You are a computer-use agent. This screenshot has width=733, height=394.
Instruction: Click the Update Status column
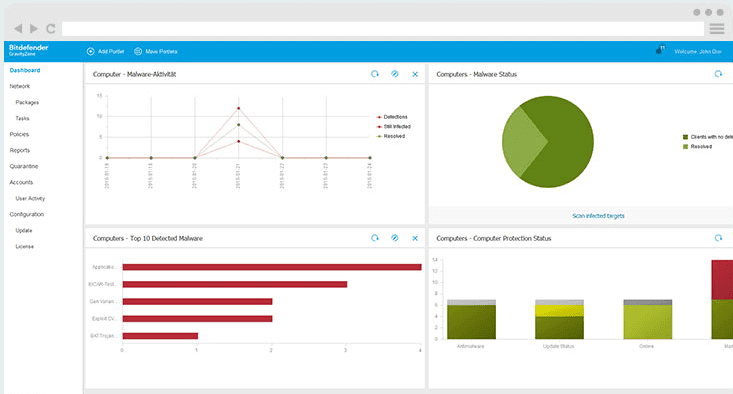coord(559,319)
